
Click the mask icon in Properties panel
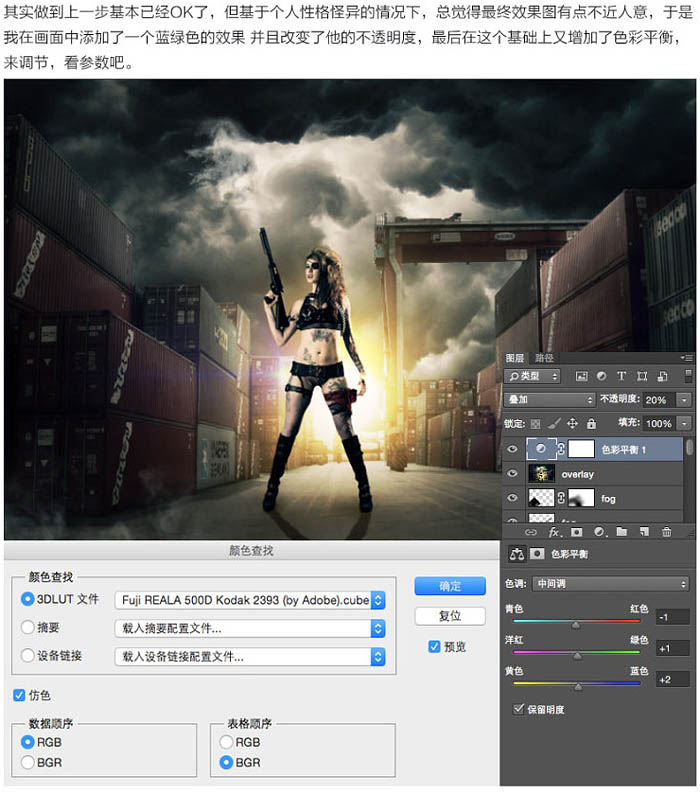point(537,554)
